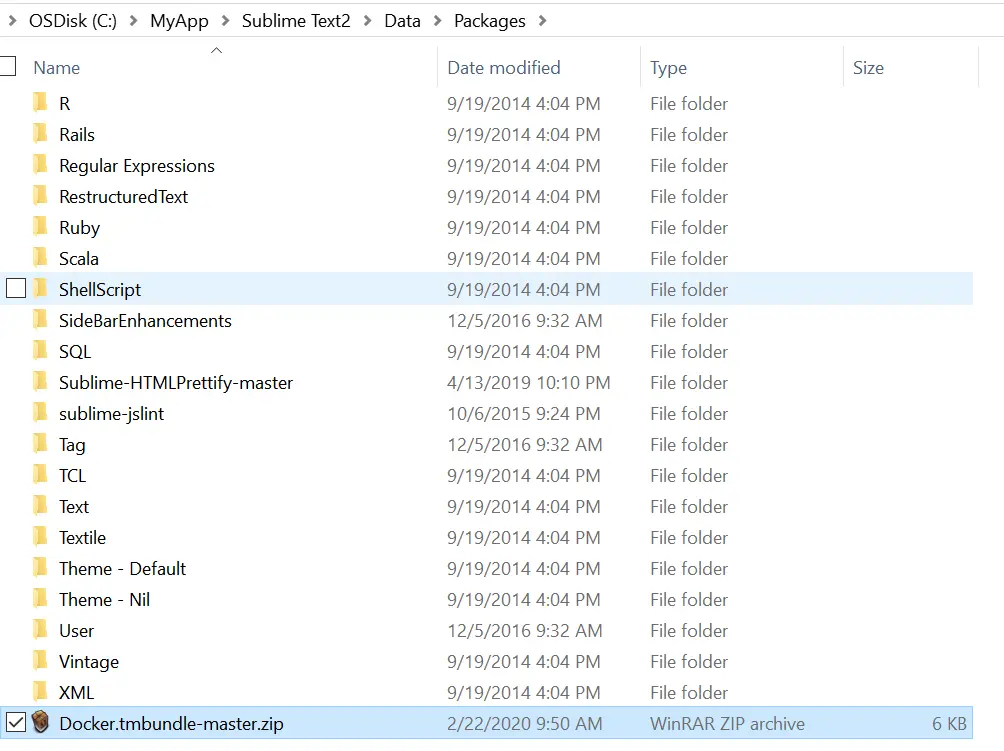This screenshot has width=1004, height=751.
Task: Click the RestructuredText folder icon
Action: tap(40, 197)
